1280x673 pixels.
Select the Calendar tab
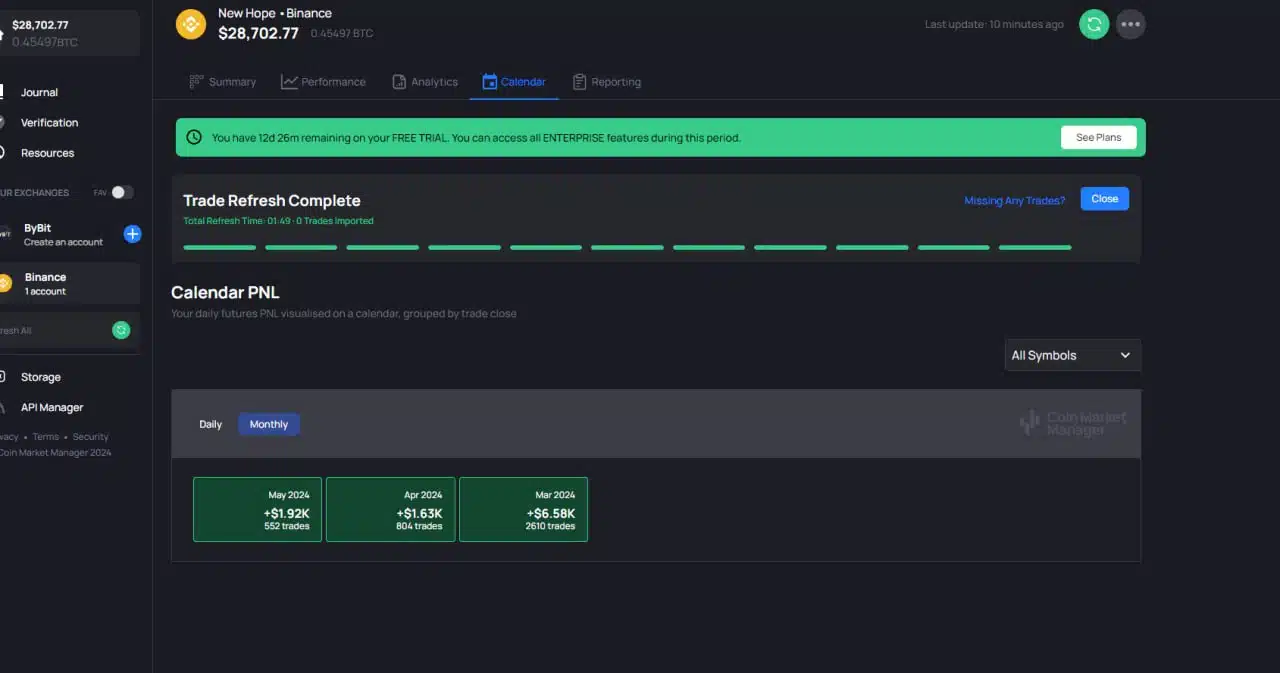pyautogui.click(x=513, y=82)
